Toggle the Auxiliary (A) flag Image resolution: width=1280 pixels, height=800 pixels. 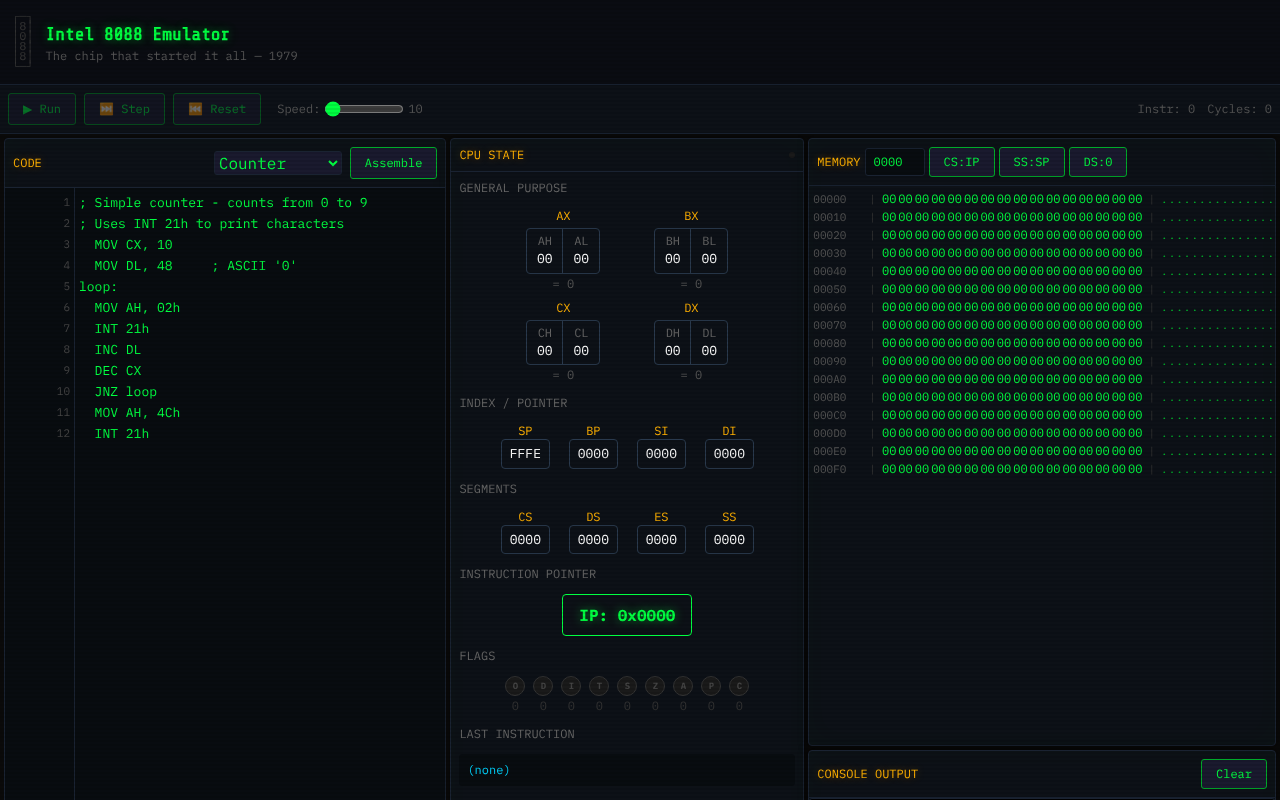pyautogui.click(x=683, y=686)
